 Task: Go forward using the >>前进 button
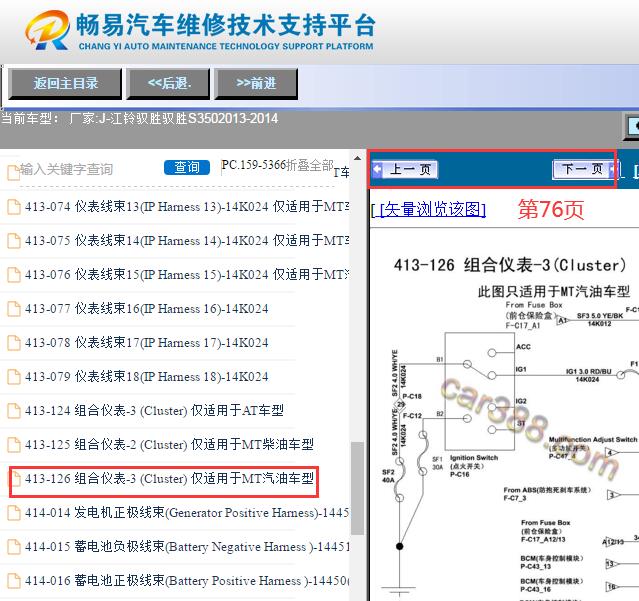click(256, 84)
